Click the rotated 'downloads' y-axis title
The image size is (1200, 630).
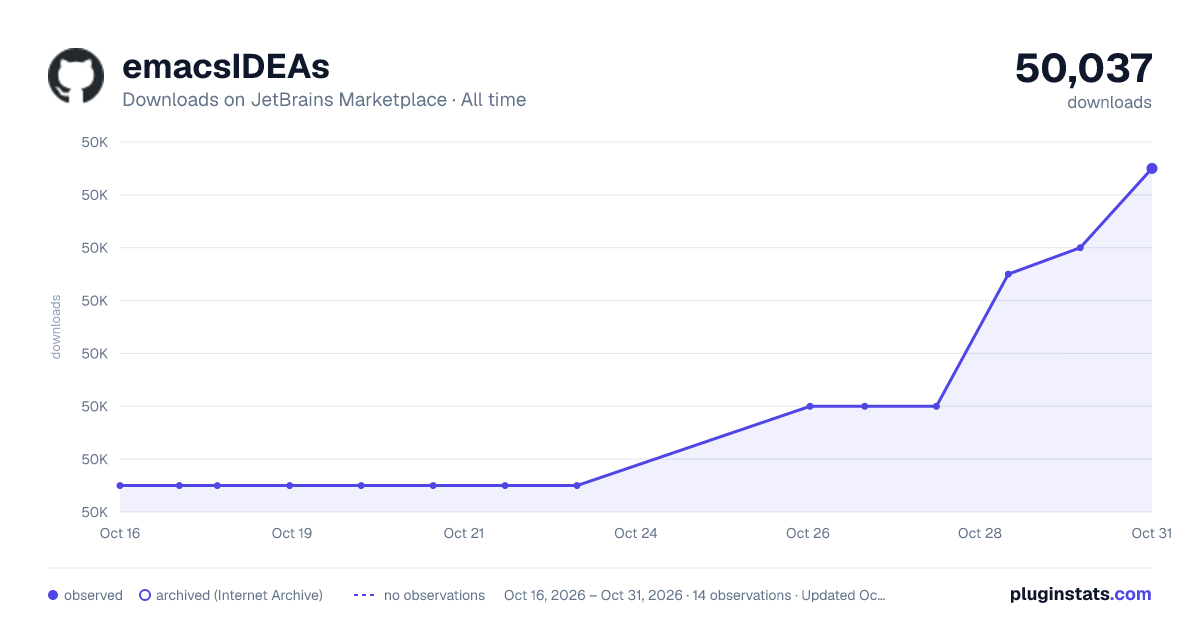coord(56,327)
